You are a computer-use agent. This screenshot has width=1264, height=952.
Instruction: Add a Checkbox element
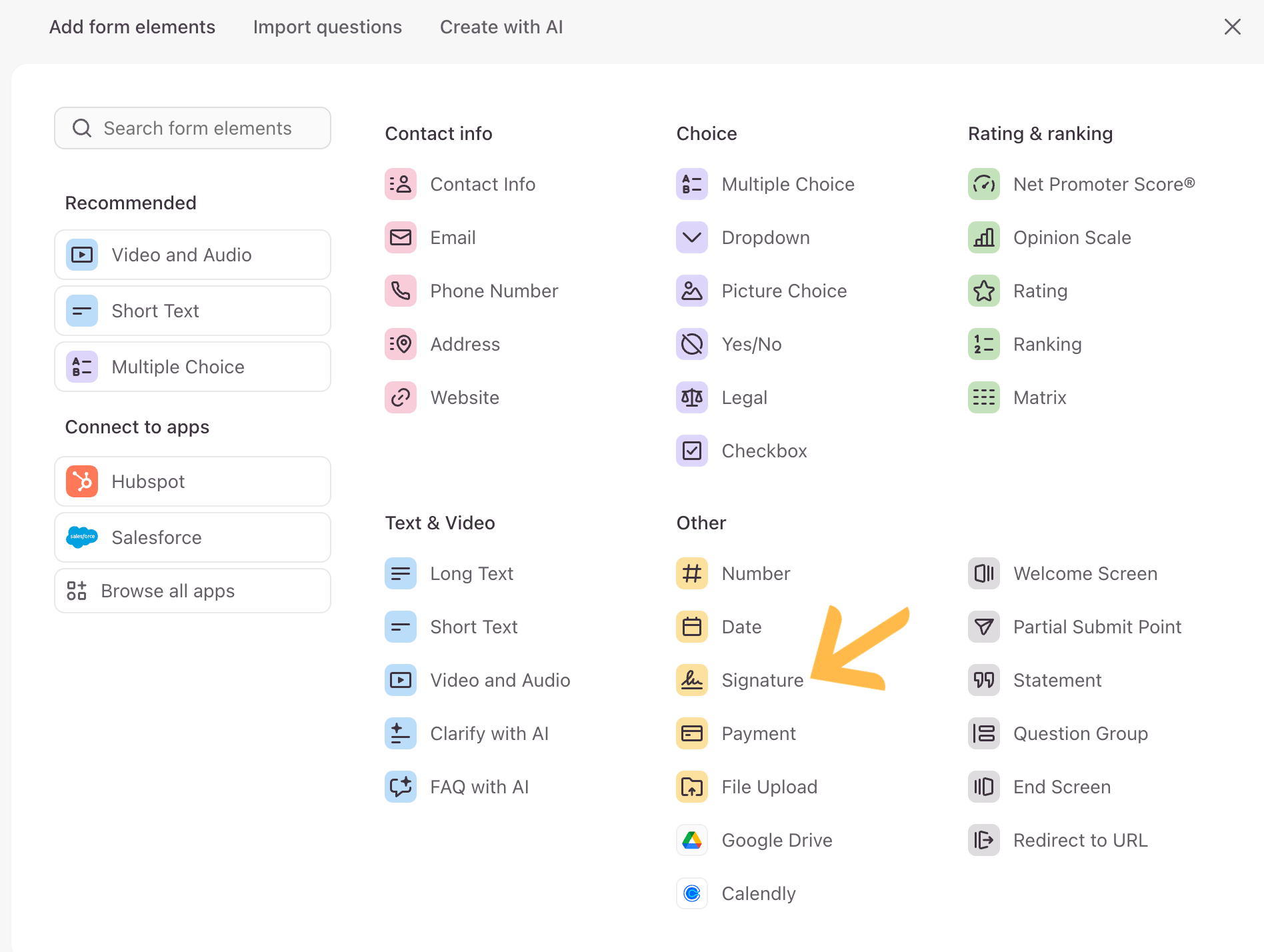click(763, 451)
